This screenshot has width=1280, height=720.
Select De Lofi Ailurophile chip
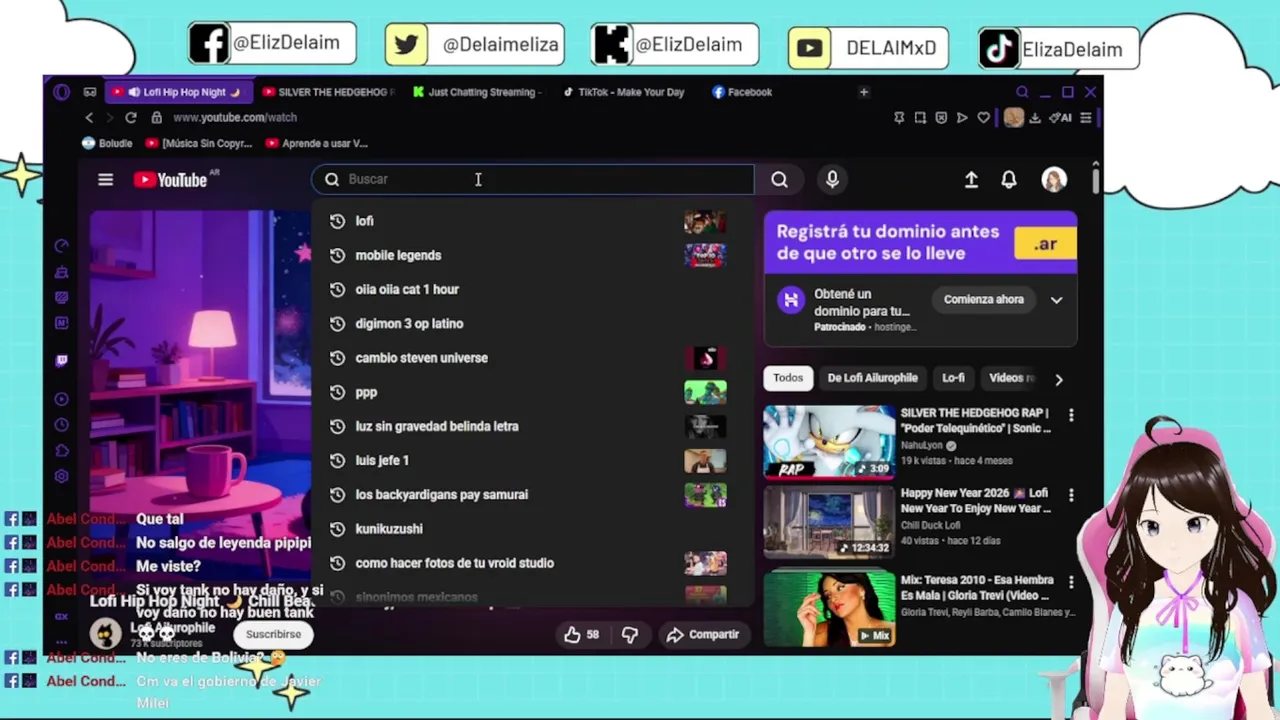click(x=872, y=378)
